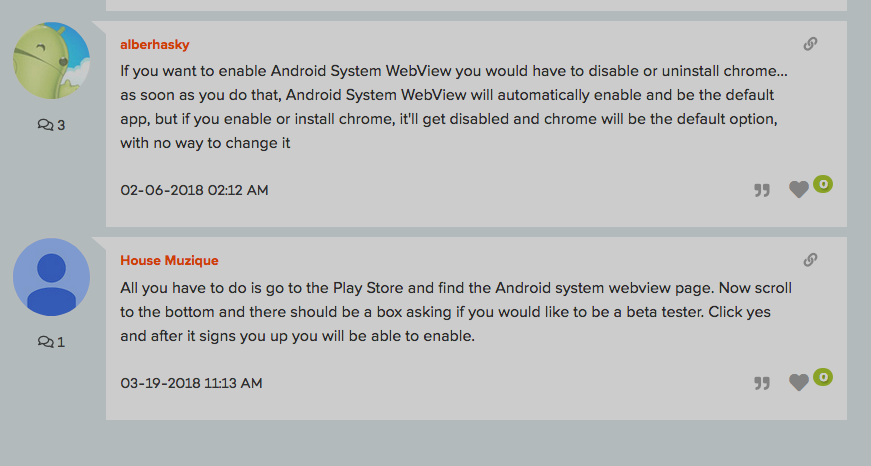This screenshot has width=871, height=466.
Task: Like alberhasky's post with heart icon
Action: tap(799, 190)
